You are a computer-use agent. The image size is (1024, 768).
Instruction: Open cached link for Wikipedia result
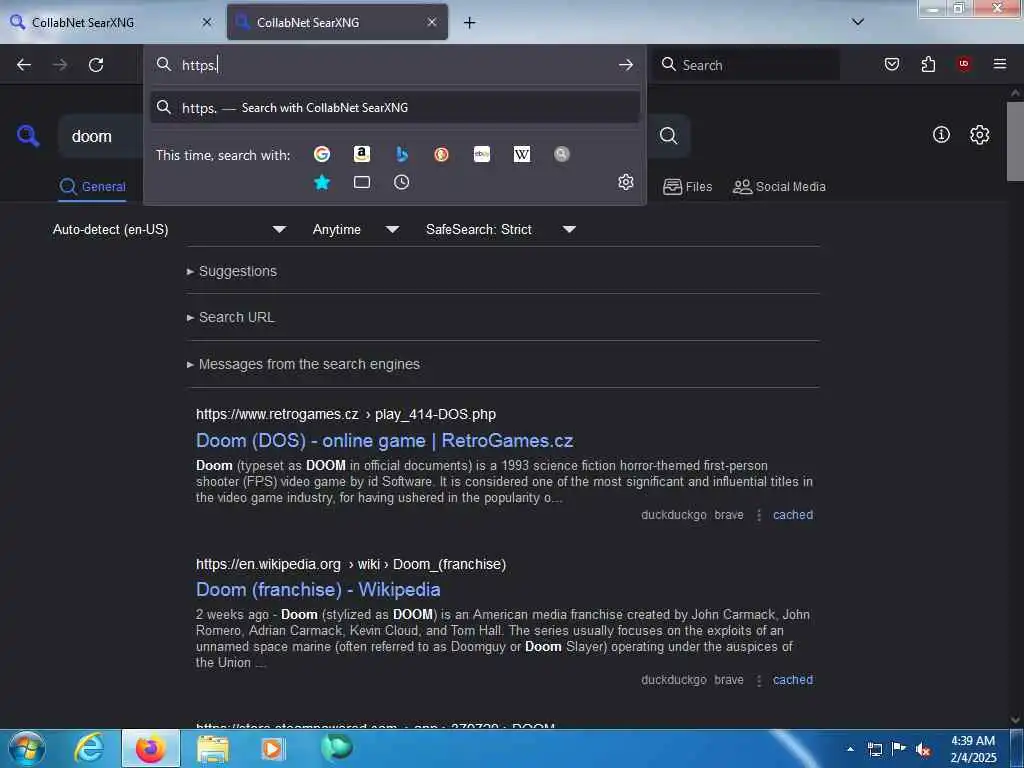[x=793, y=680]
